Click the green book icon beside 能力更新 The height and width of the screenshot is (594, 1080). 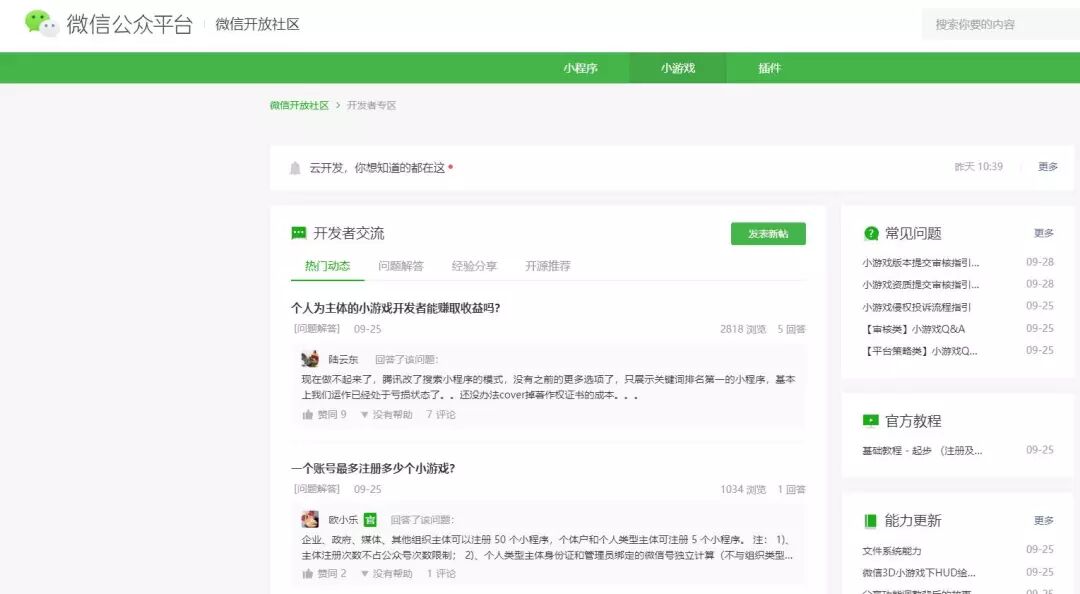(871, 521)
